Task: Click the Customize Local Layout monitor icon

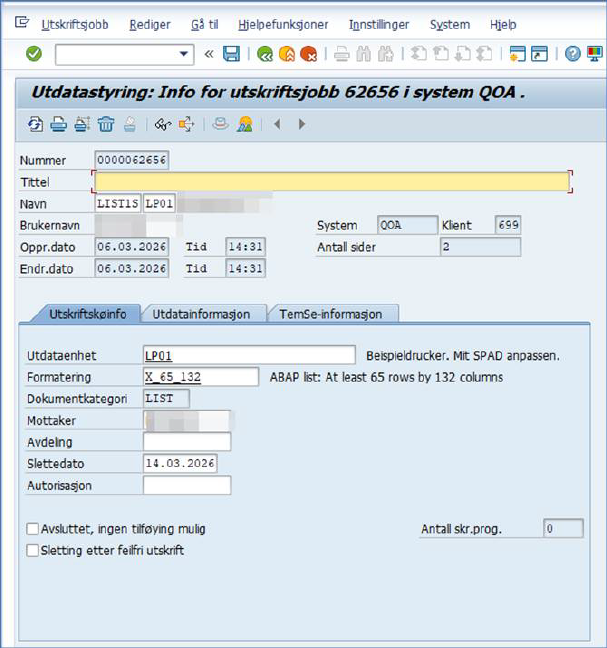Action: [595, 54]
